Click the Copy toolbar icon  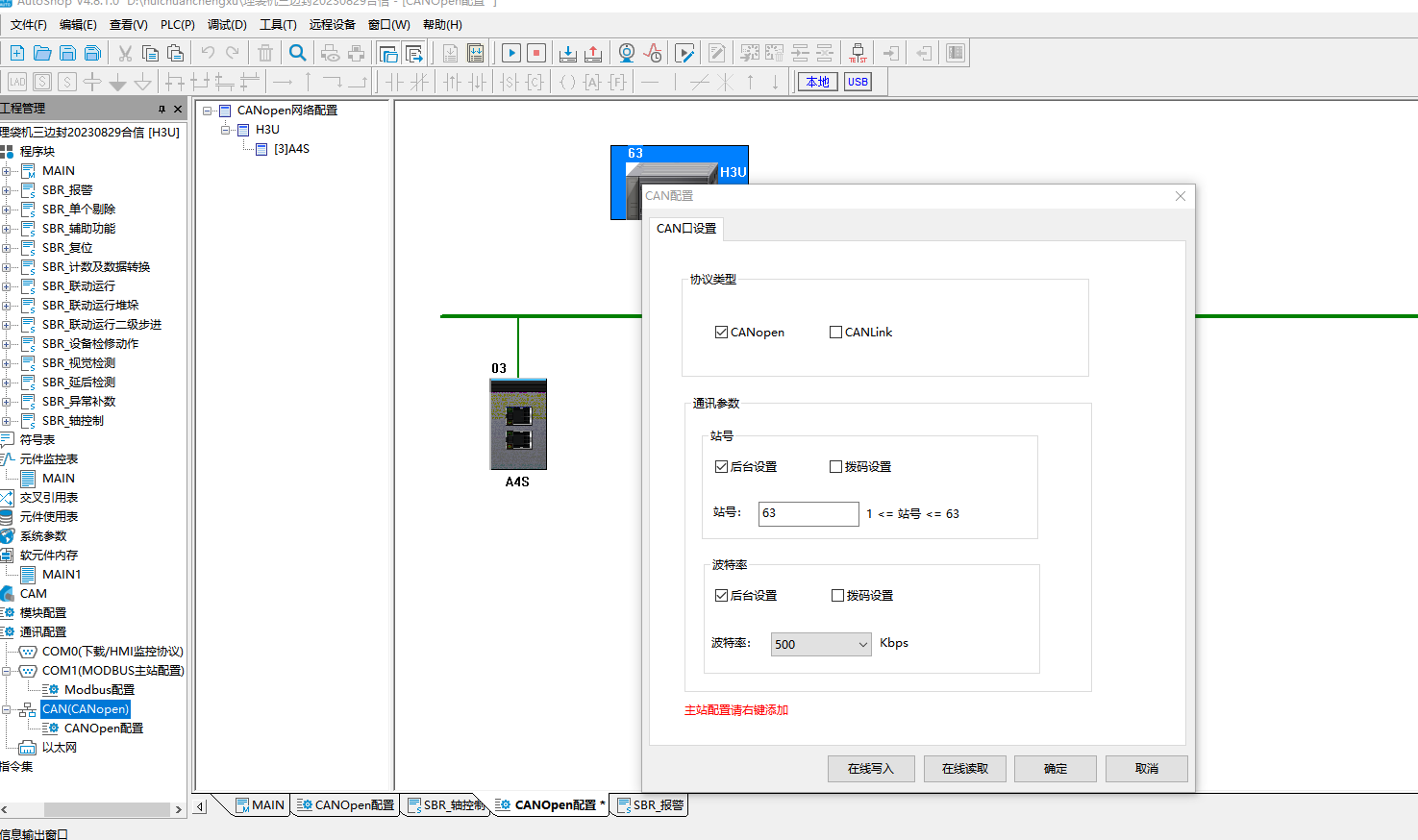pos(150,53)
